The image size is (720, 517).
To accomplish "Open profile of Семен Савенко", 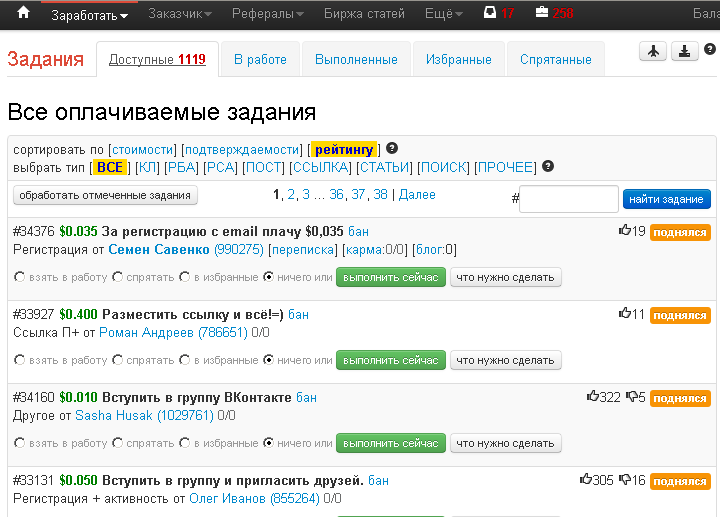I will (x=159, y=250).
